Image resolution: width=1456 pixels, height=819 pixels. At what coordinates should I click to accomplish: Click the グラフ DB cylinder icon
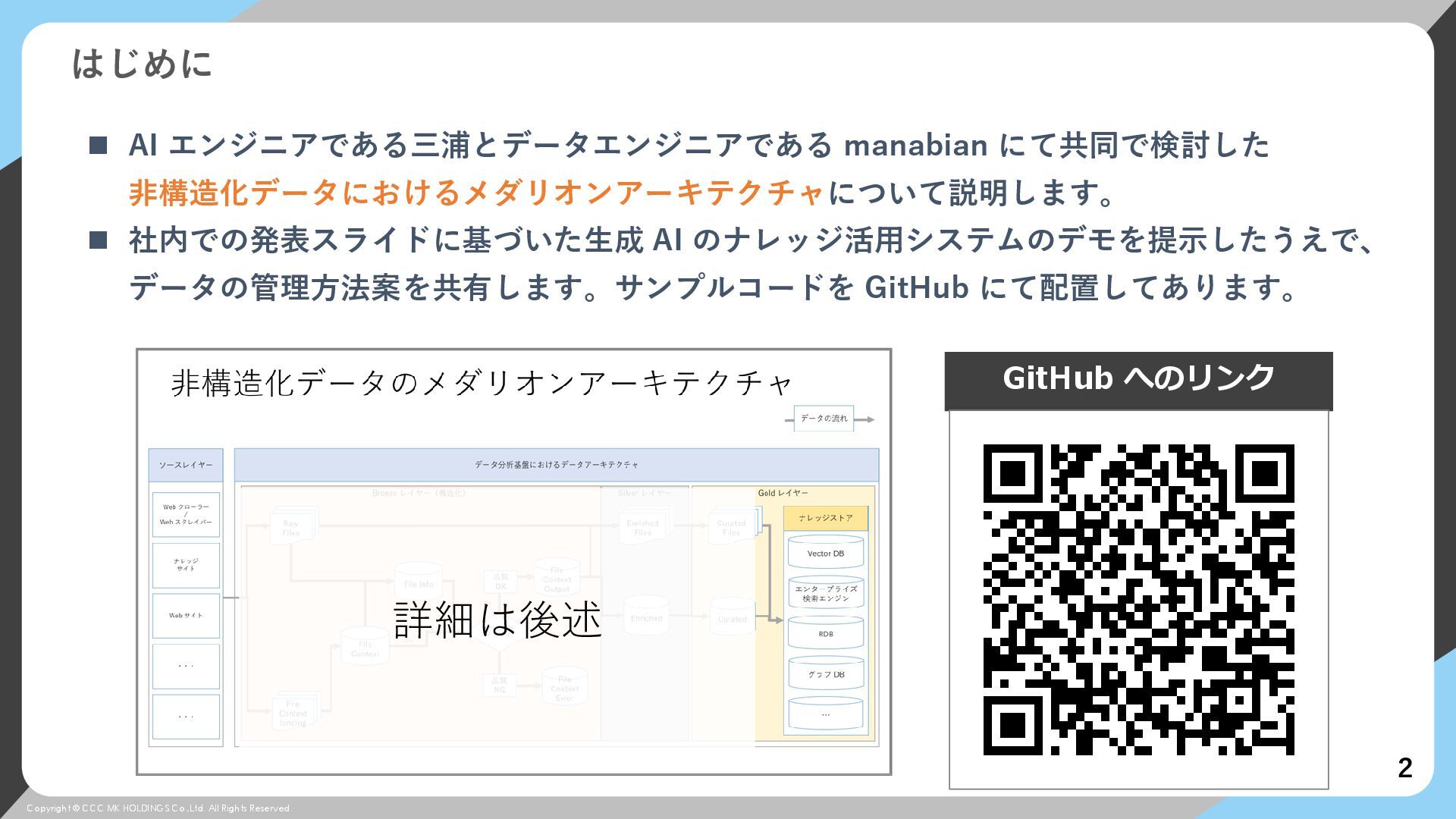coord(826,673)
